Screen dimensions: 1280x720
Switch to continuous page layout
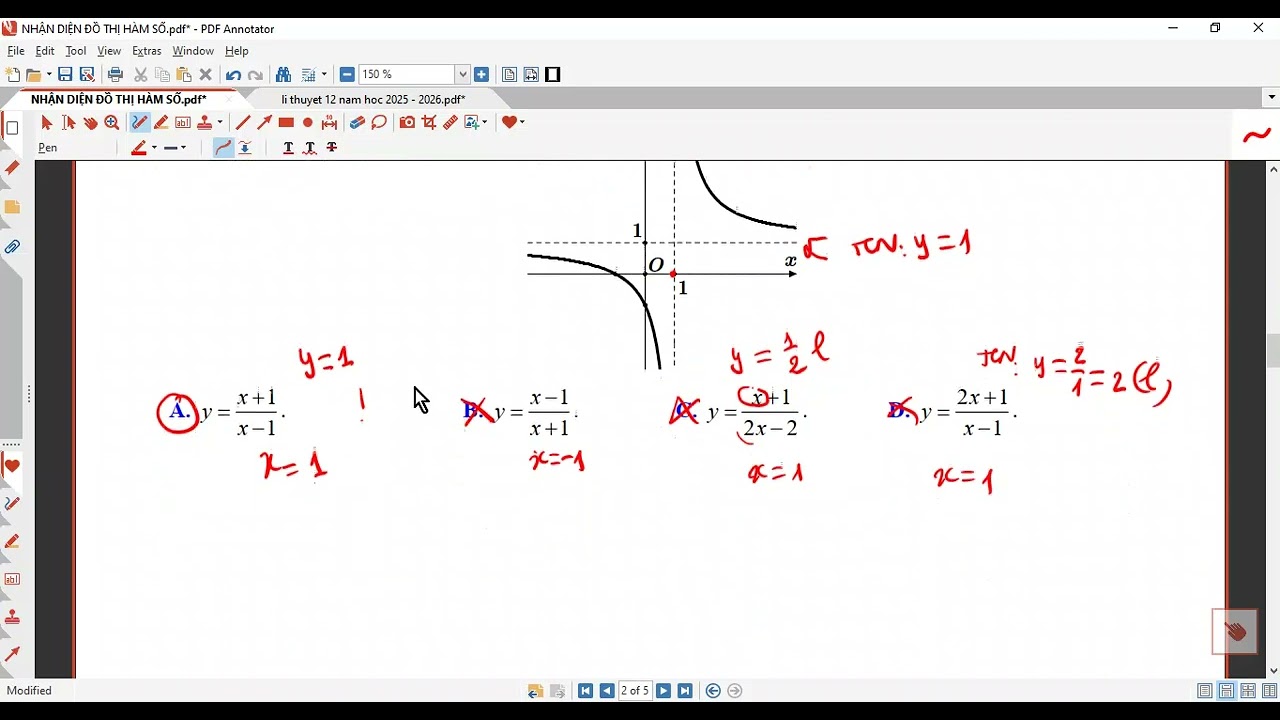click(x=1227, y=691)
